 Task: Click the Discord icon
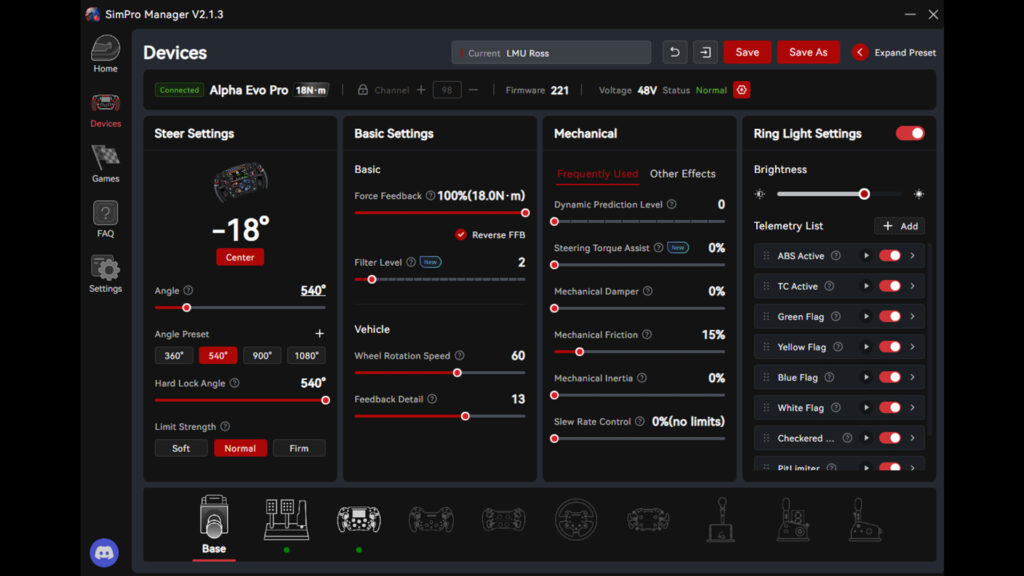[x=104, y=552]
